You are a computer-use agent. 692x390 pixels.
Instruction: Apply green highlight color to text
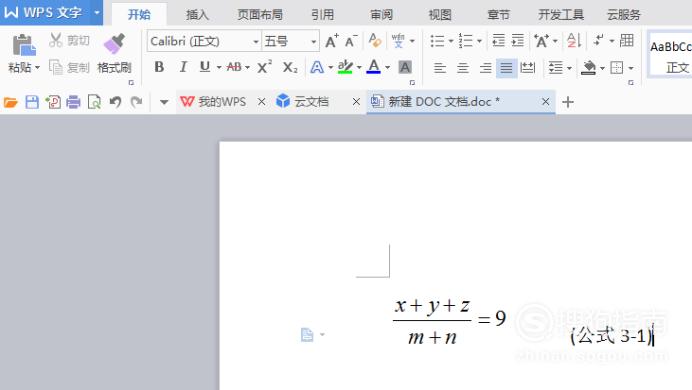pos(345,68)
